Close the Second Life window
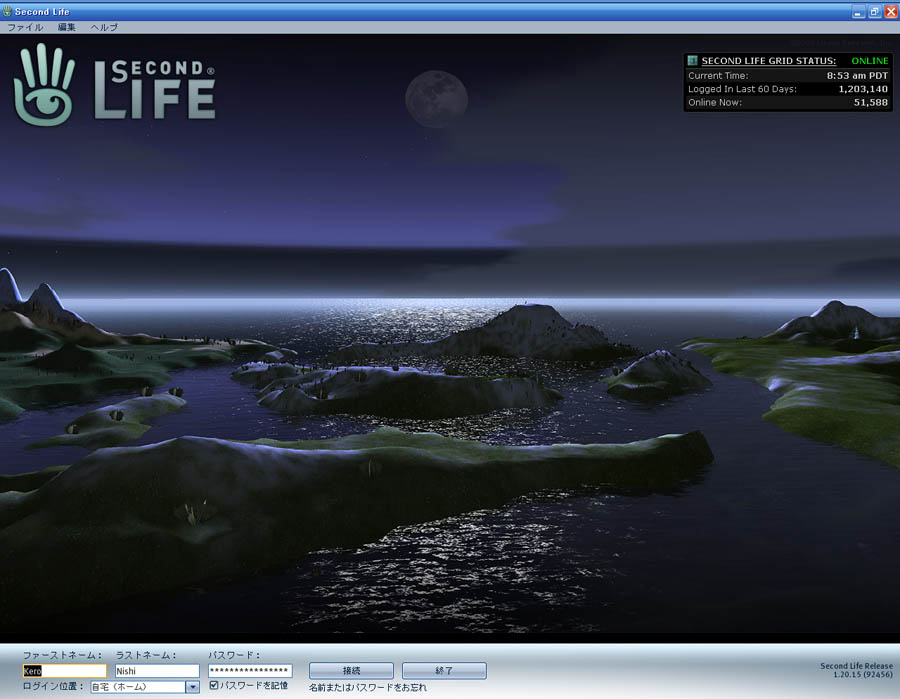This screenshot has height=699, width=900. pos(891,11)
